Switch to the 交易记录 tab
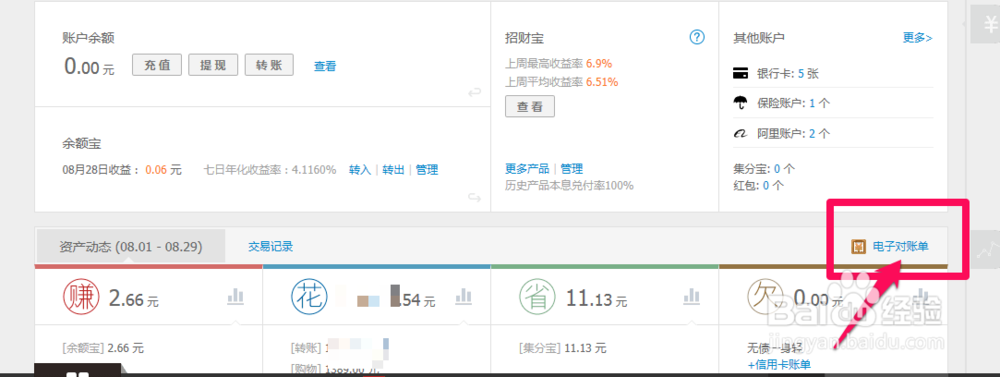1000x377 pixels. click(x=270, y=247)
